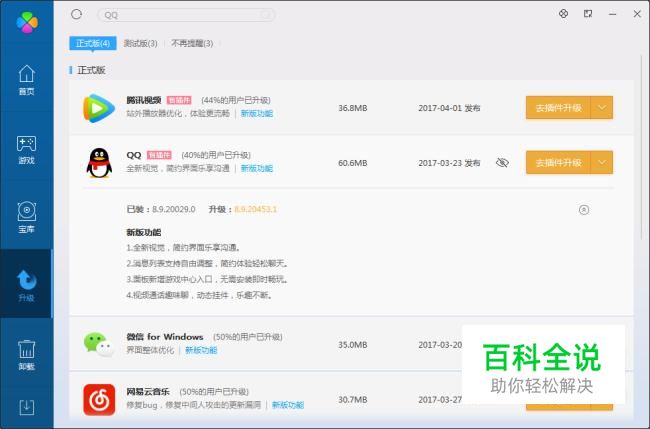This screenshot has width=650, height=429.
Task: View new features of WeChat for Windows
Action: pyautogui.click(x=201, y=350)
